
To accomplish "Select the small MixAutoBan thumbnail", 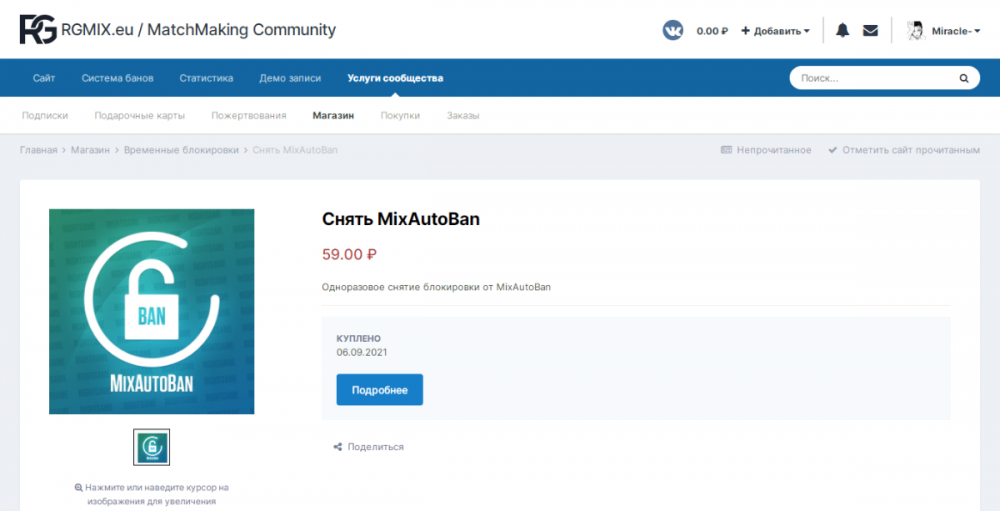I will pyautogui.click(x=152, y=447).
